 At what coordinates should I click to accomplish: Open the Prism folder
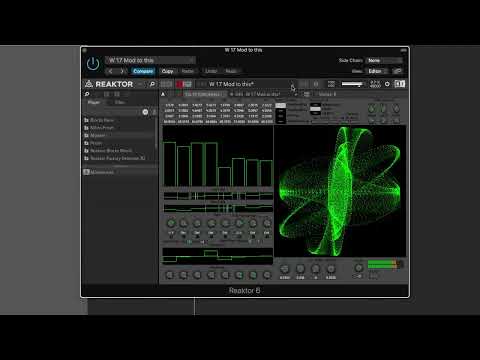119,143
